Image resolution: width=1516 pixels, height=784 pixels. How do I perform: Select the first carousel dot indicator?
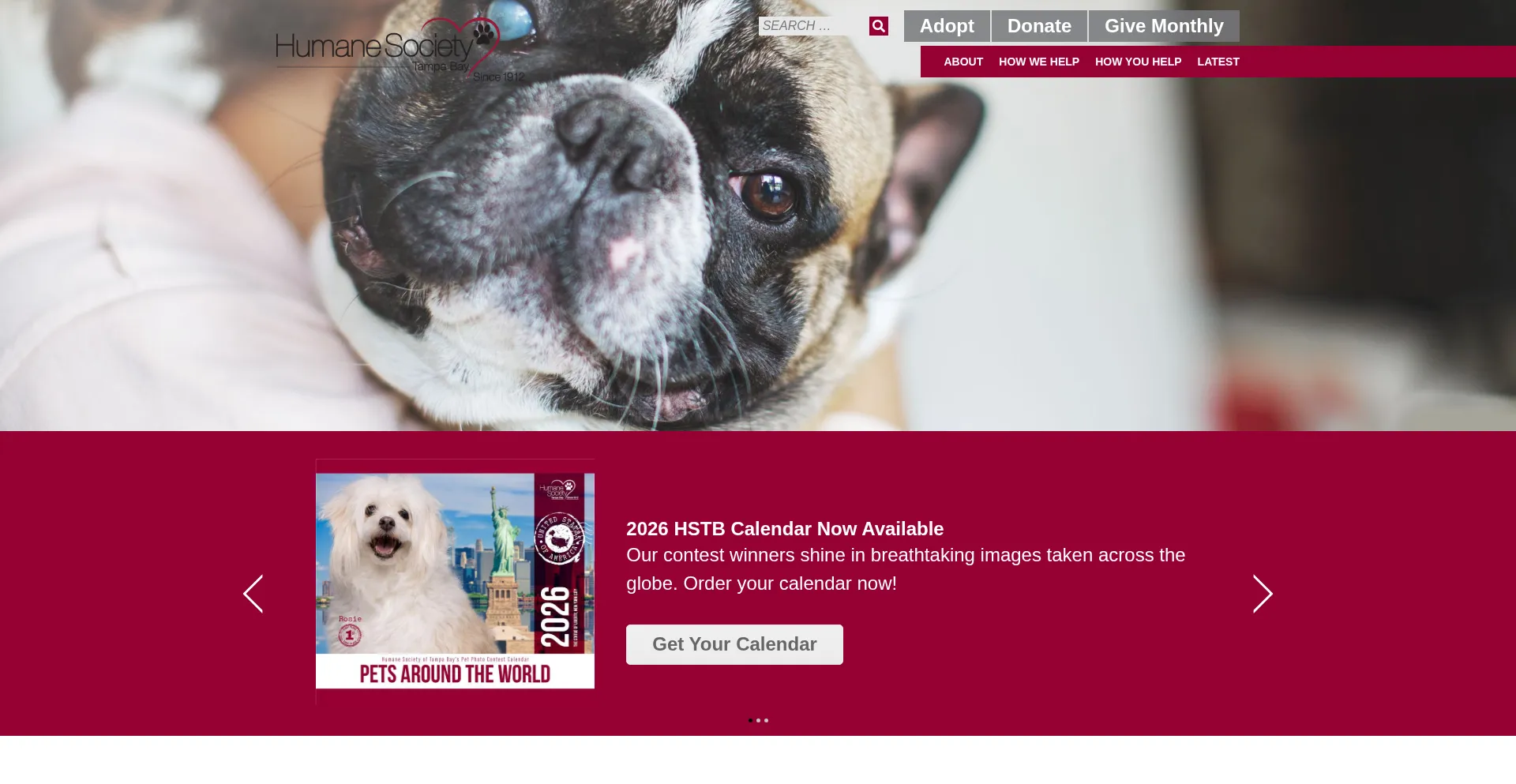[x=750, y=720]
